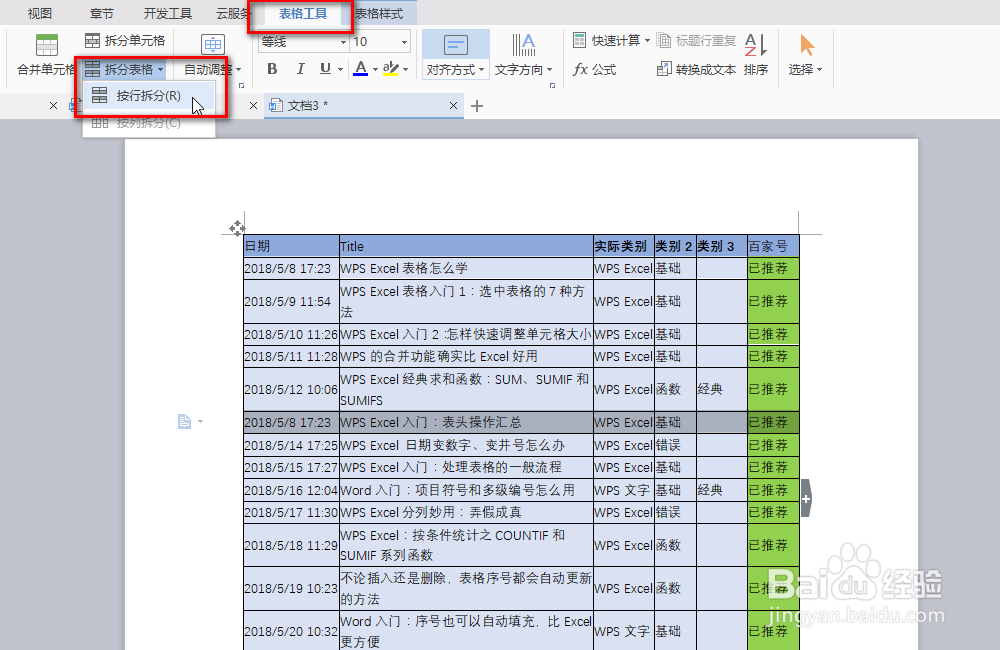Click the AutoFit (自动调整) icon

pos(212,45)
